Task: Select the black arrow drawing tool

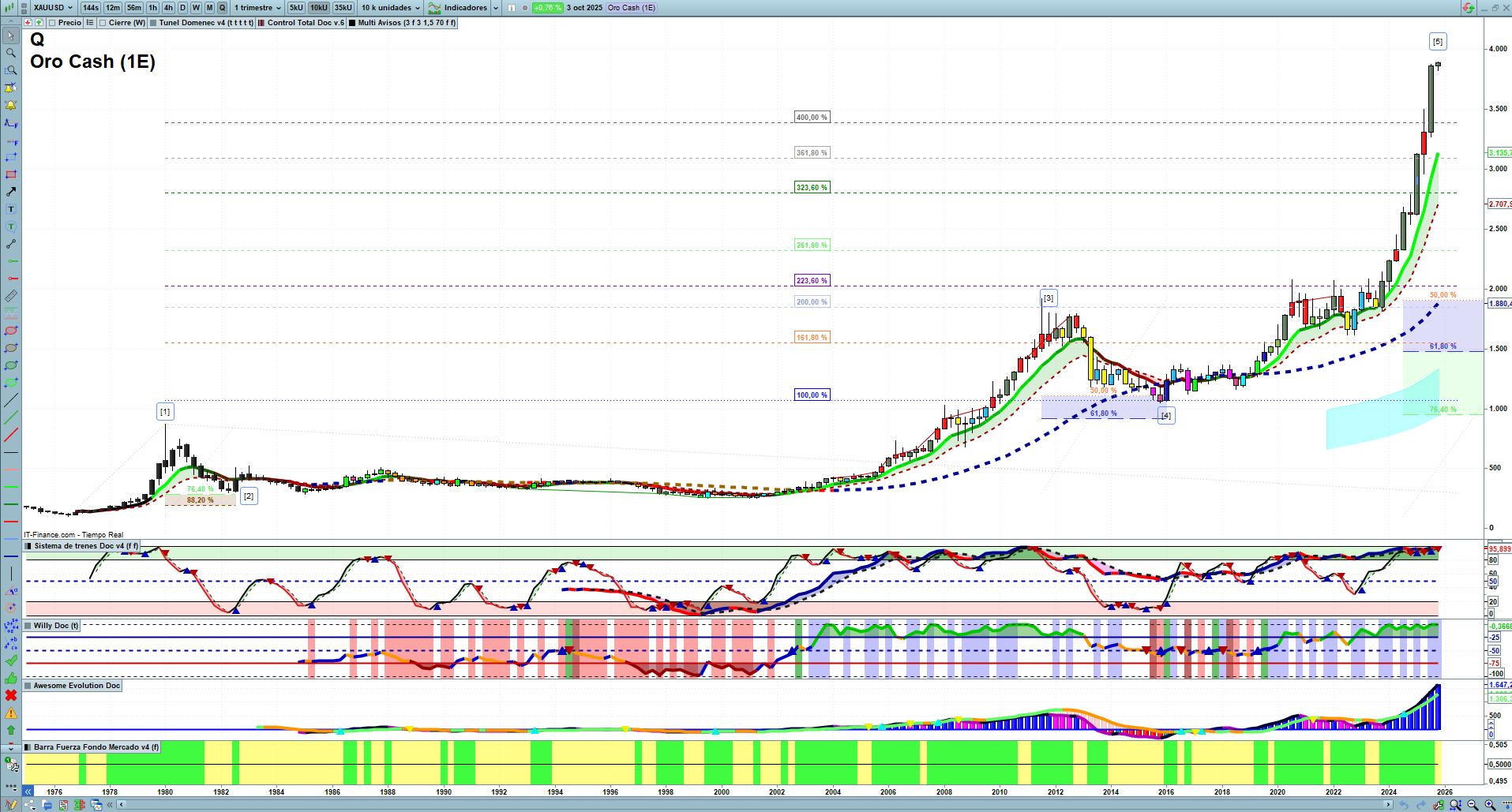Action: pyautogui.click(x=11, y=192)
